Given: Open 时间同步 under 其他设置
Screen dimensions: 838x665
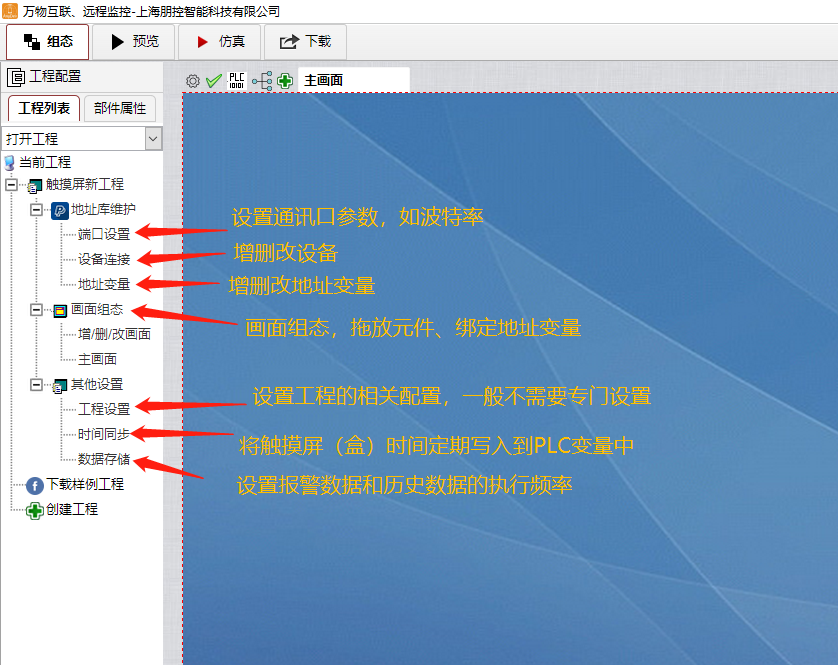Looking at the screenshot, I should 104,435.
